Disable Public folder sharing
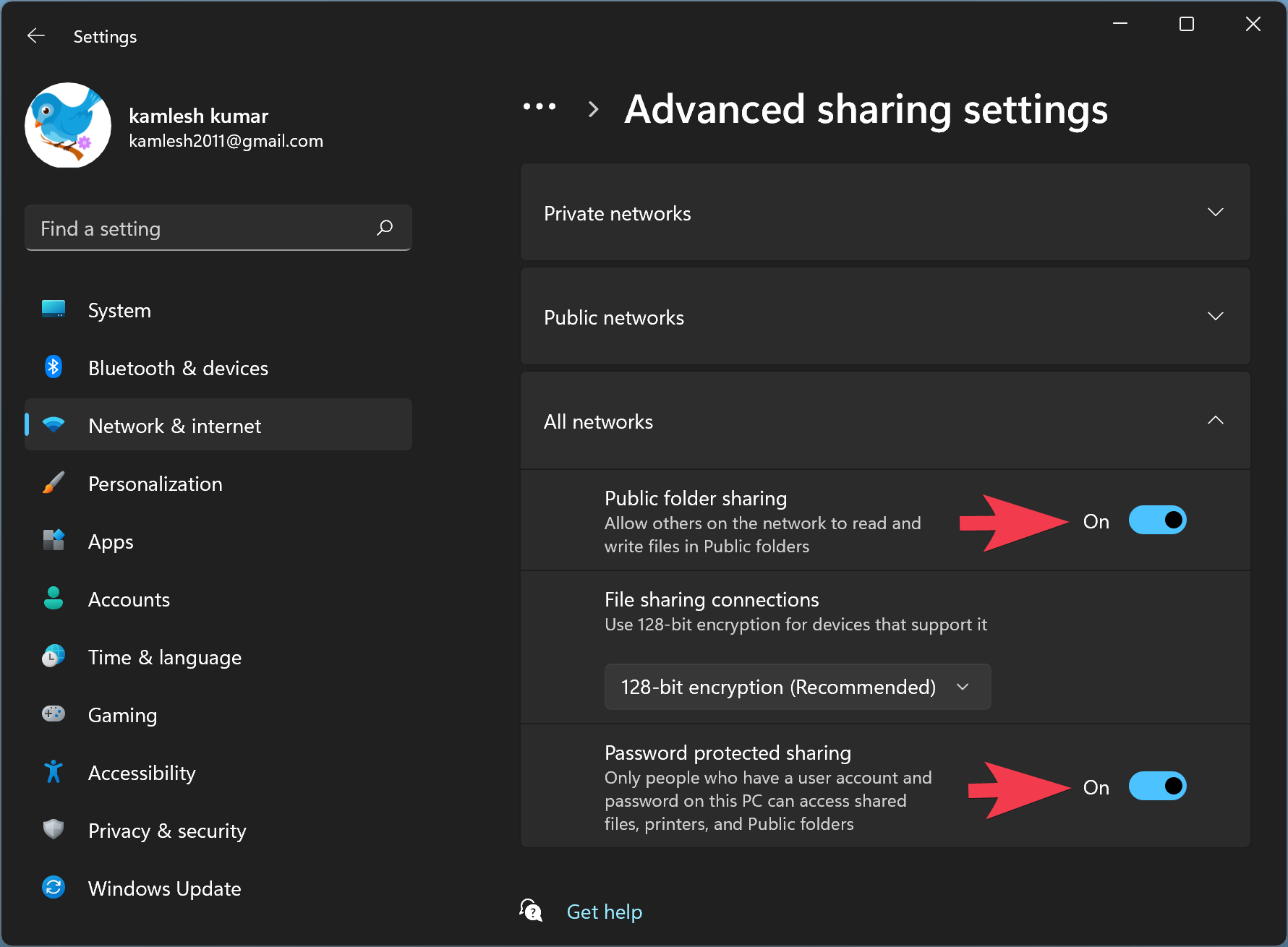 coord(1156,520)
